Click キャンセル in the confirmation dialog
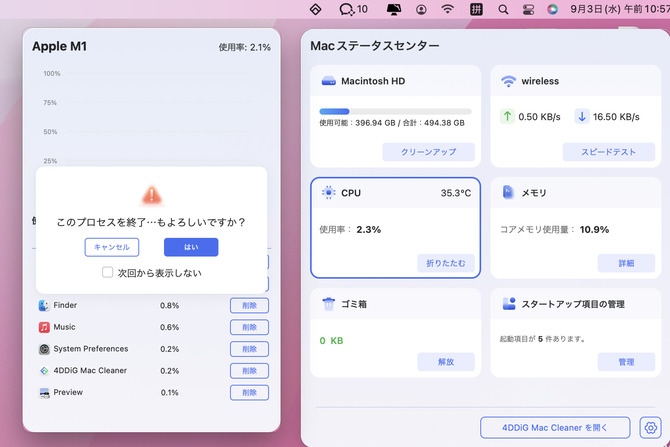Image resolution: width=670 pixels, height=447 pixels. (x=112, y=247)
